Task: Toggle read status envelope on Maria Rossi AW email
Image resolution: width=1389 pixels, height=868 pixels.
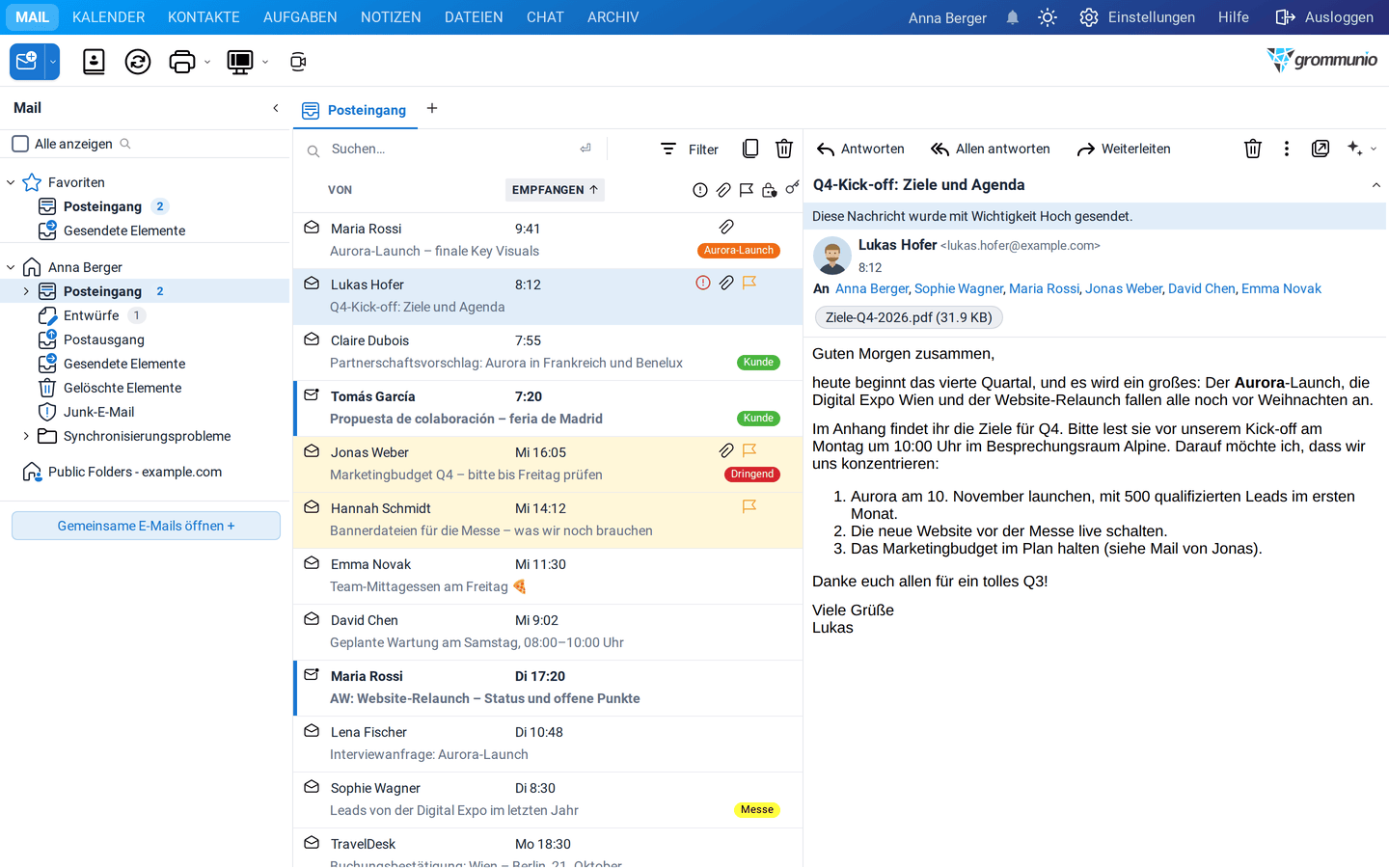Action: coord(312,675)
